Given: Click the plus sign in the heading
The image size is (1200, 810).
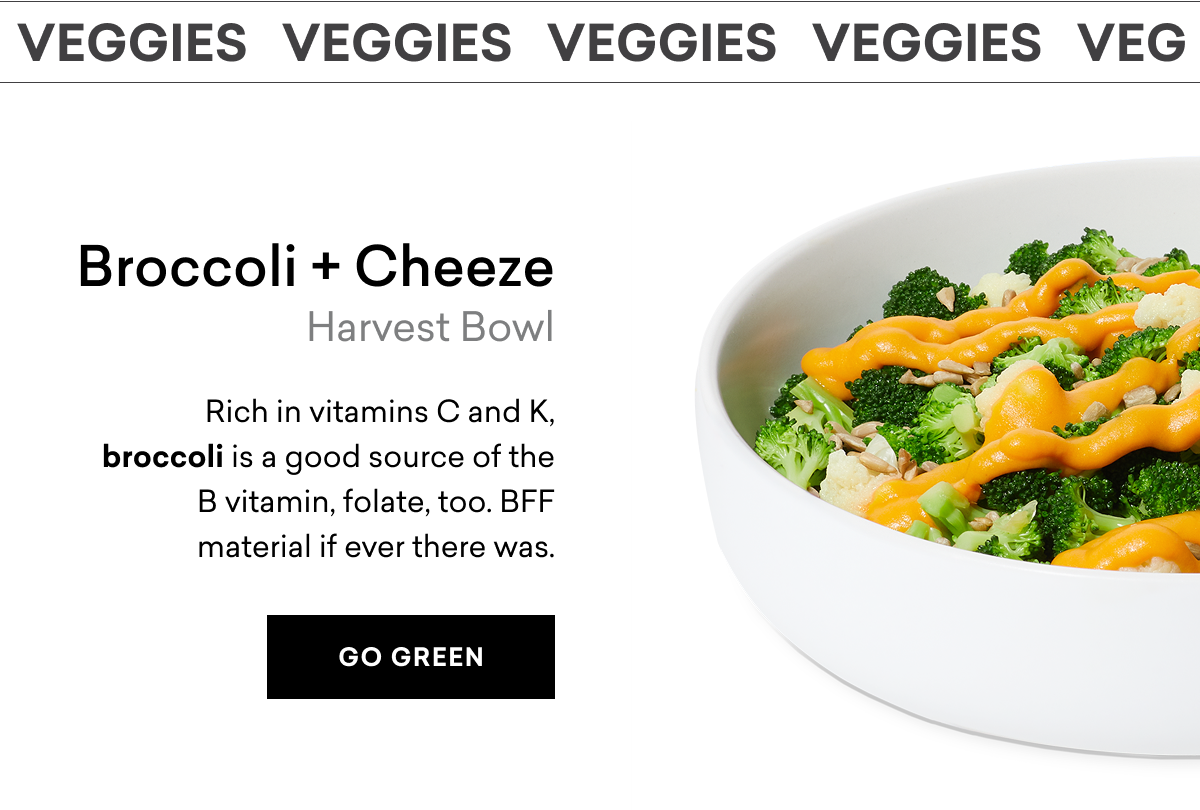Looking at the screenshot, I should pyautogui.click(x=323, y=268).
